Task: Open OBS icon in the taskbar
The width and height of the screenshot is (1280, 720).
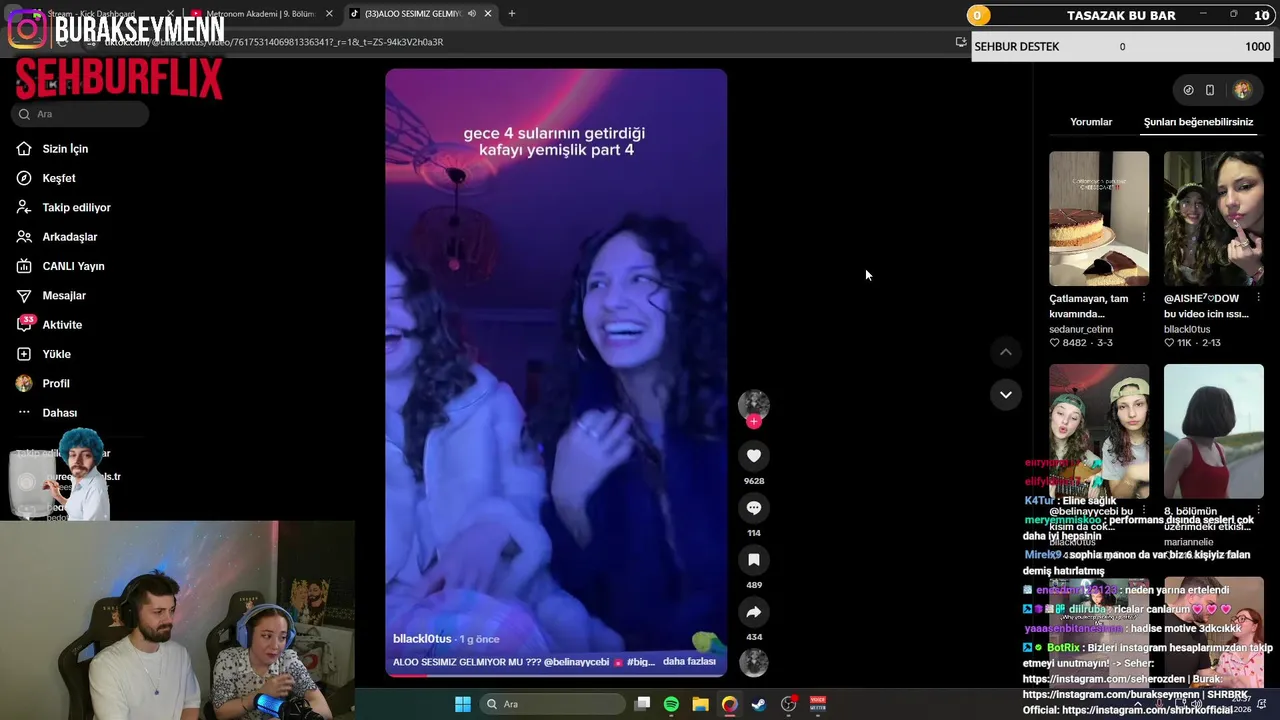Action: pyautogui.click(x=789, y=704)
